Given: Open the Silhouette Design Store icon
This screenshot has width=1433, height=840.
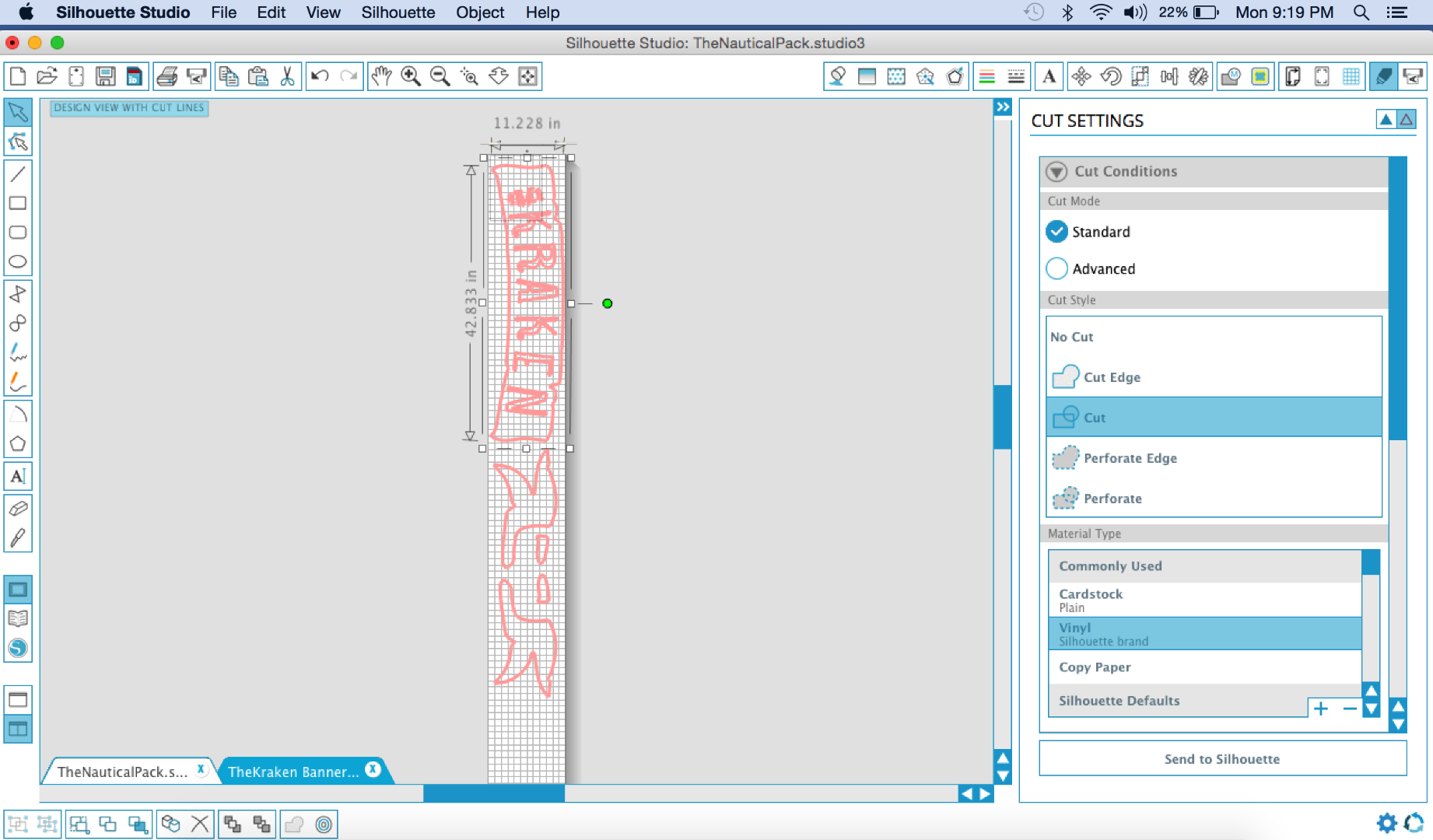Looking at the screenshot, I should 18,648.
